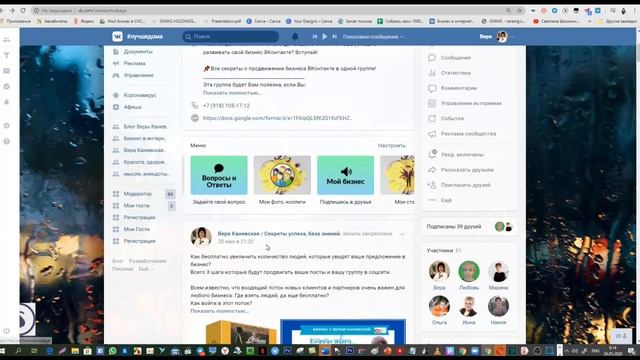Open the Голосовое сообщение track dropdown

pyautogui.click(x=373, y=37)
